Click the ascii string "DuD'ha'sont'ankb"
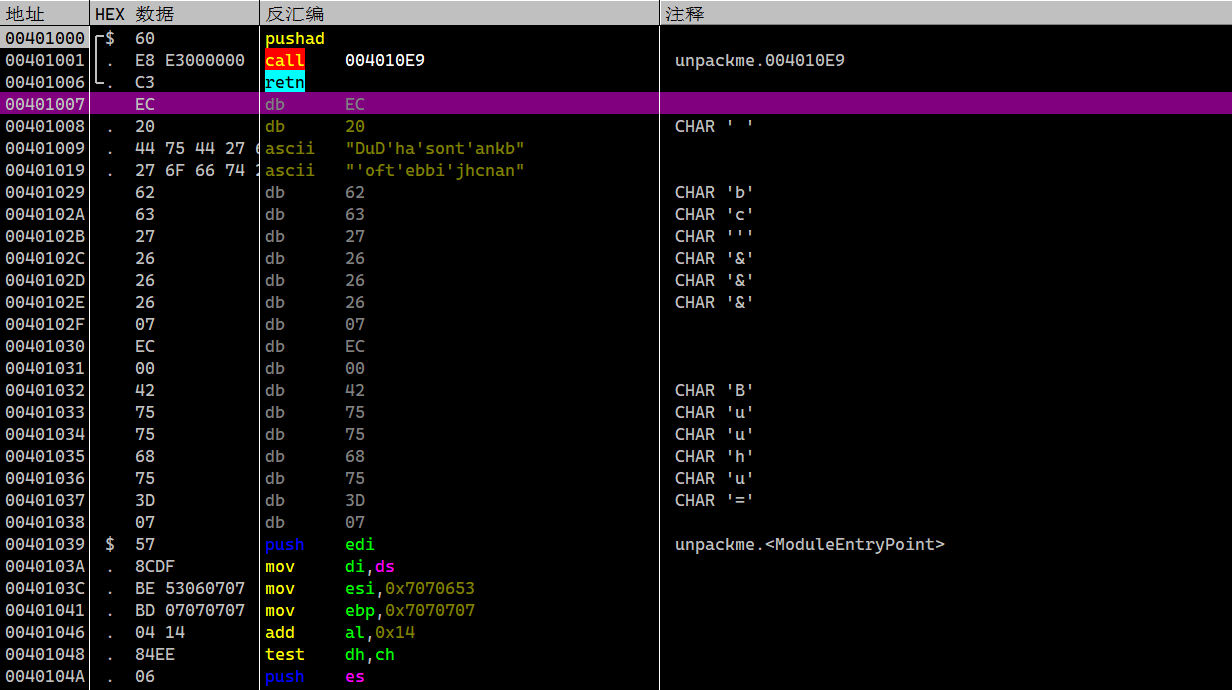Screen dimensions: 1232x690 tap(435, 148)
